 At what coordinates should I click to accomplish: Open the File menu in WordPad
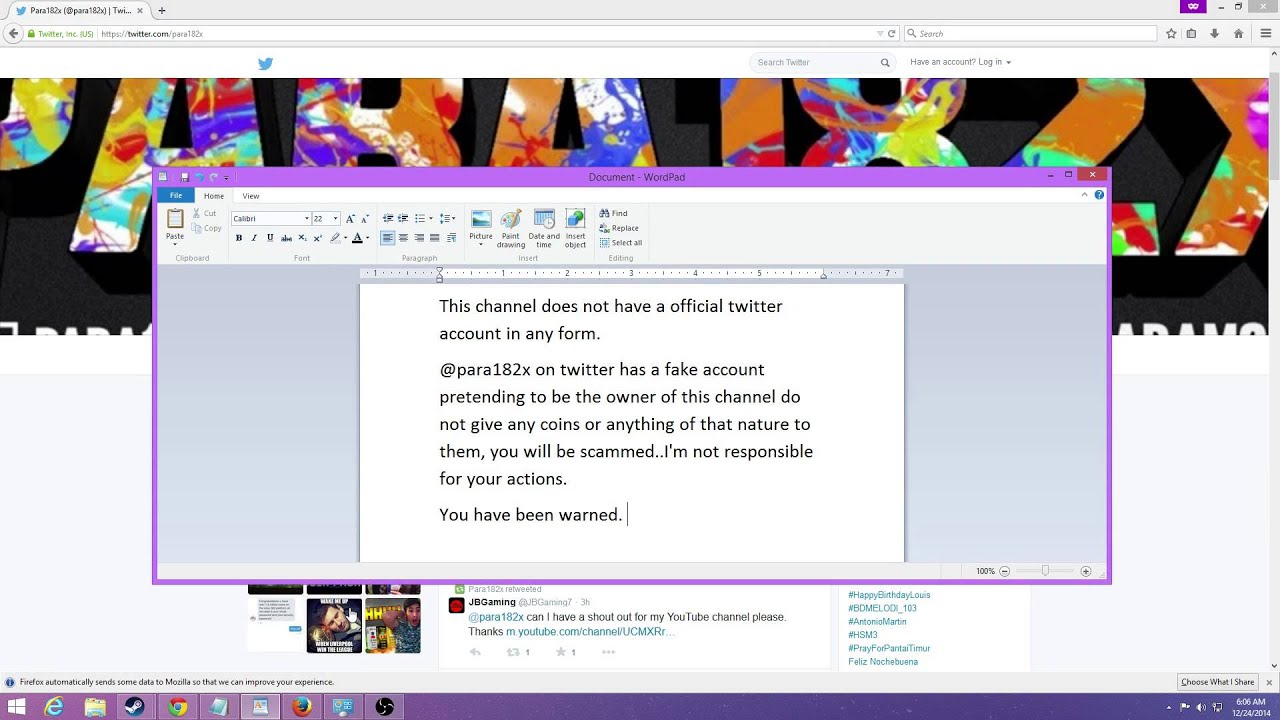pos(176,196)
